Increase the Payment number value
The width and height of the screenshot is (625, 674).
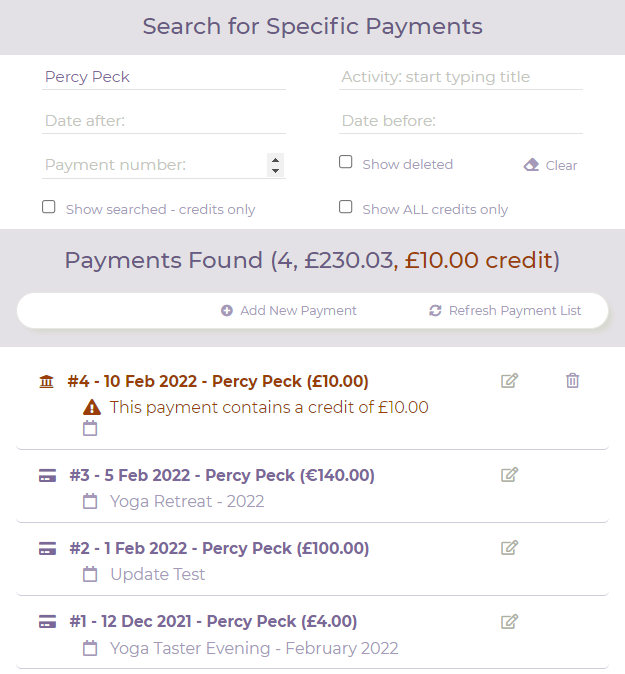(276, 159)
